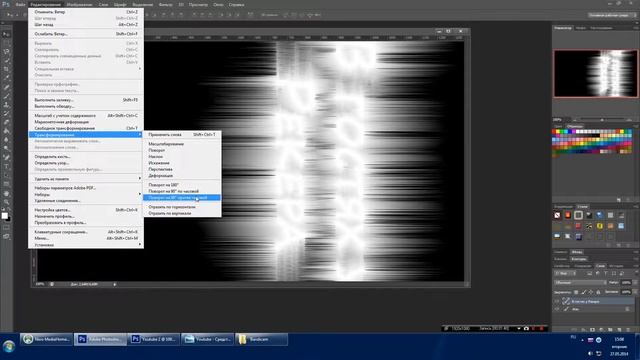The height and width of the screenshot is (360, 640).
Task: Select the Brush tool
Action: tap(6, 96)
